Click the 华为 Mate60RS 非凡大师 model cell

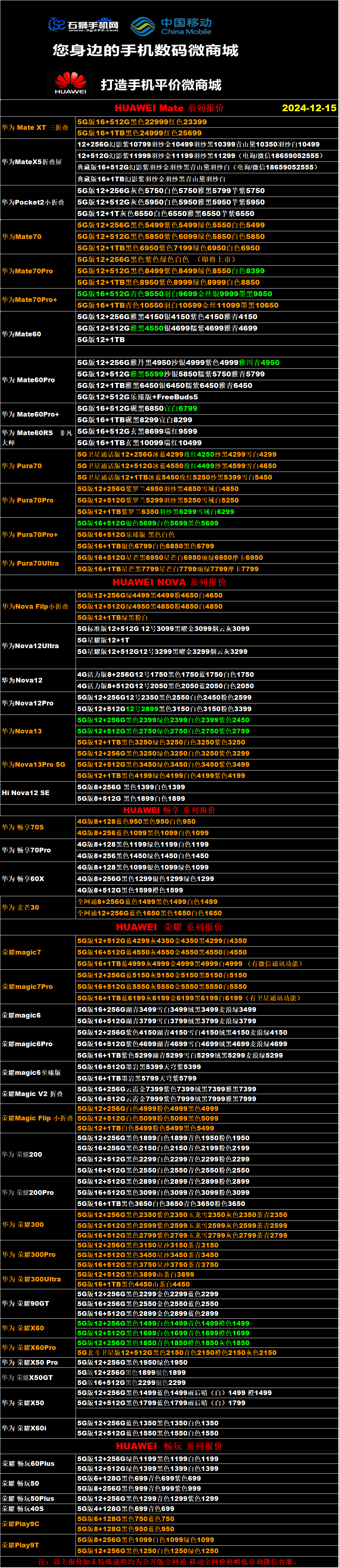click(x=38, y=437)
